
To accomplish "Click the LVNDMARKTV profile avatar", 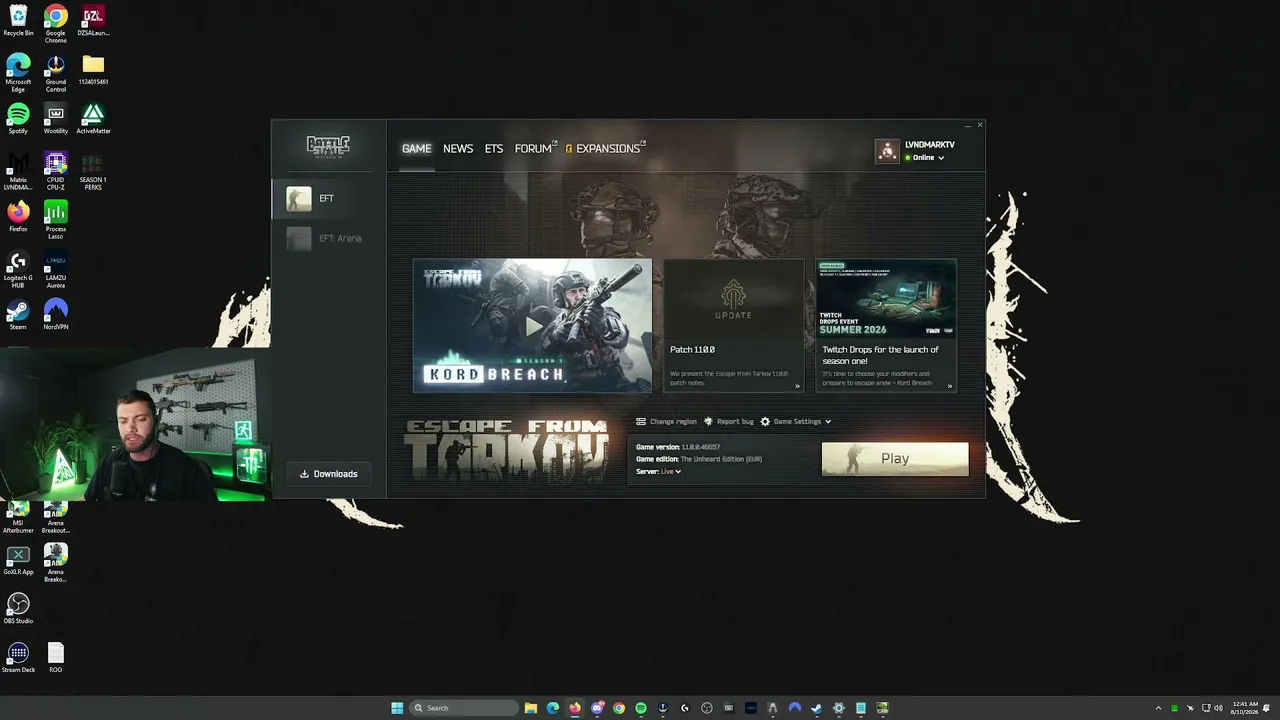I will [x=887, y=150].
